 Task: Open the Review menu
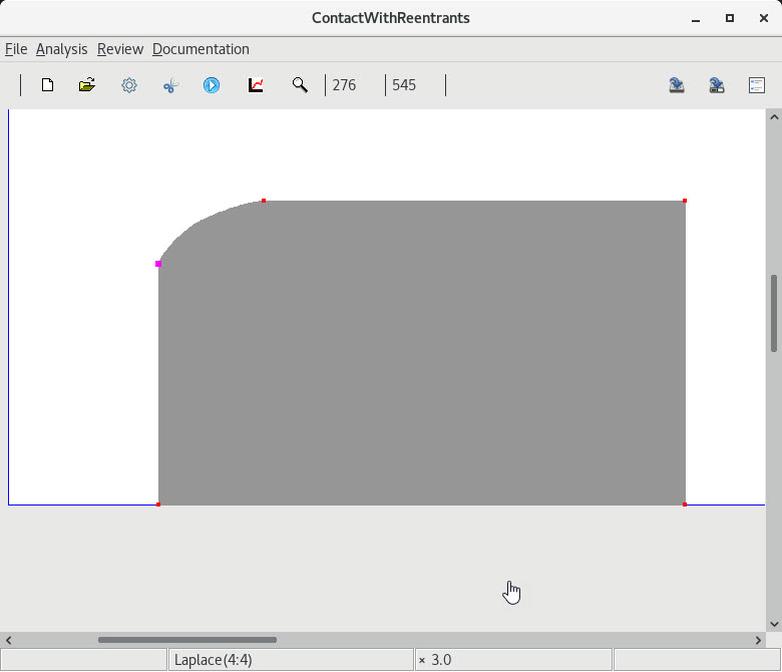point(120,49)
